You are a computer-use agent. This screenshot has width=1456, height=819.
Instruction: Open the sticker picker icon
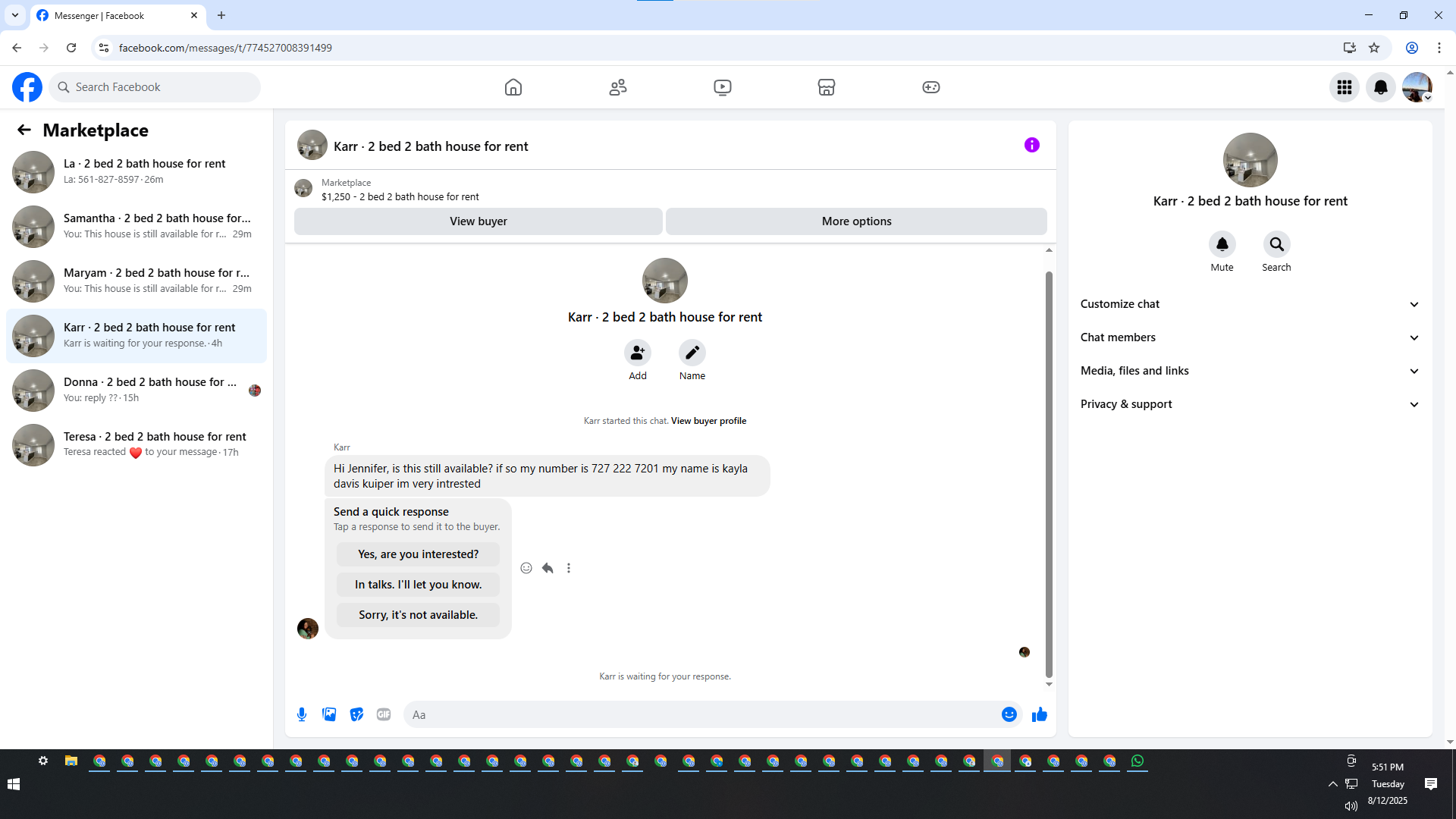356,714
